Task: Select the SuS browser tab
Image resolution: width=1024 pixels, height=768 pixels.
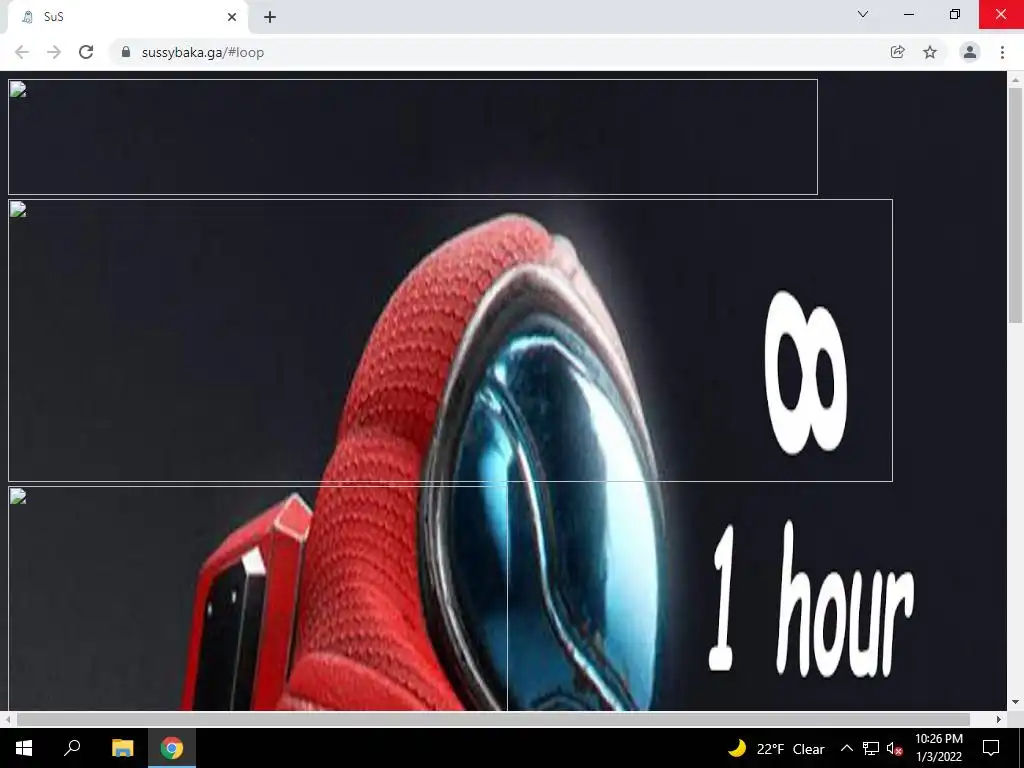Action: pyautogui.click(x=128, y=17)
